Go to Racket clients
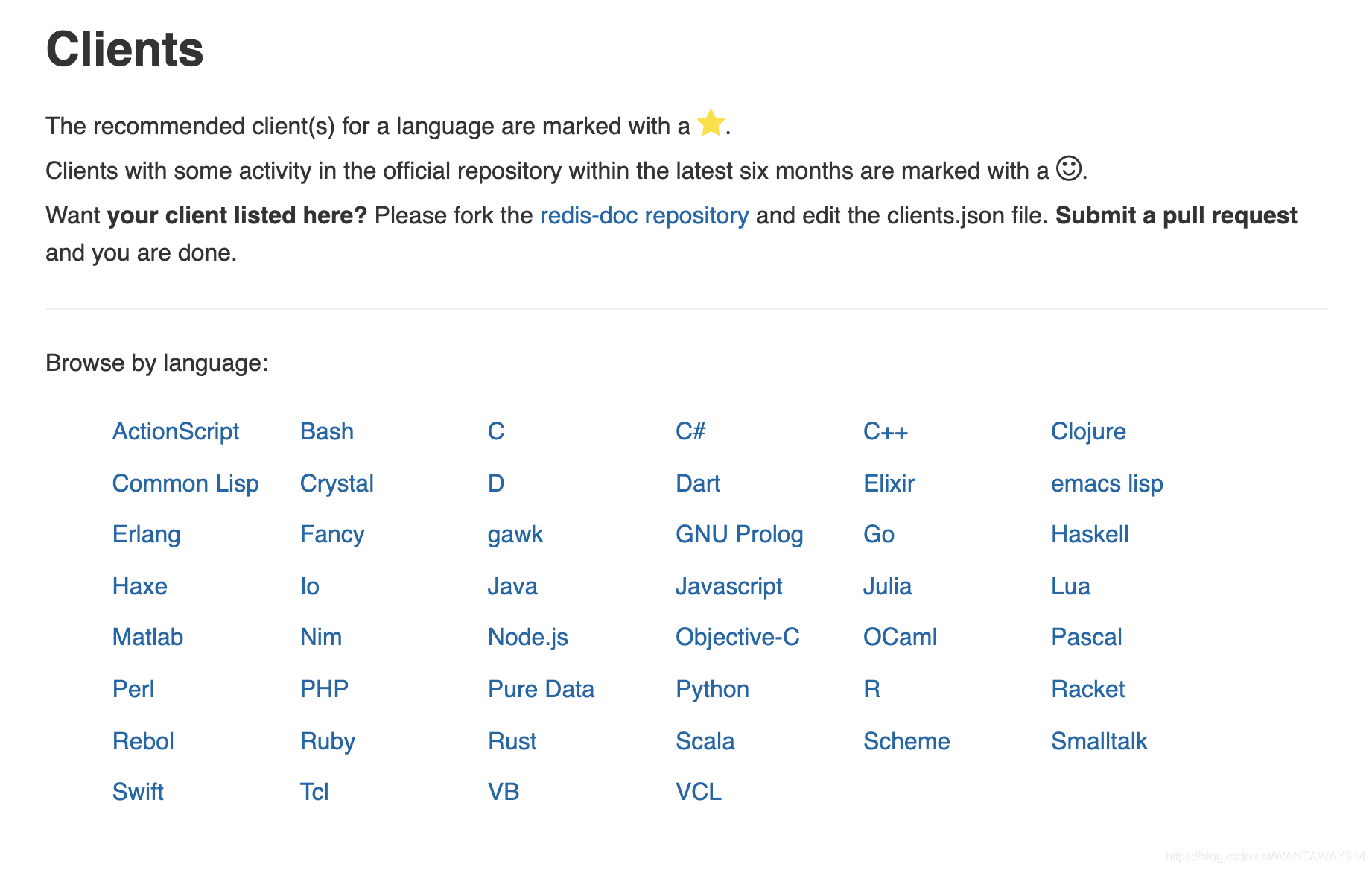 point(1087,689)
